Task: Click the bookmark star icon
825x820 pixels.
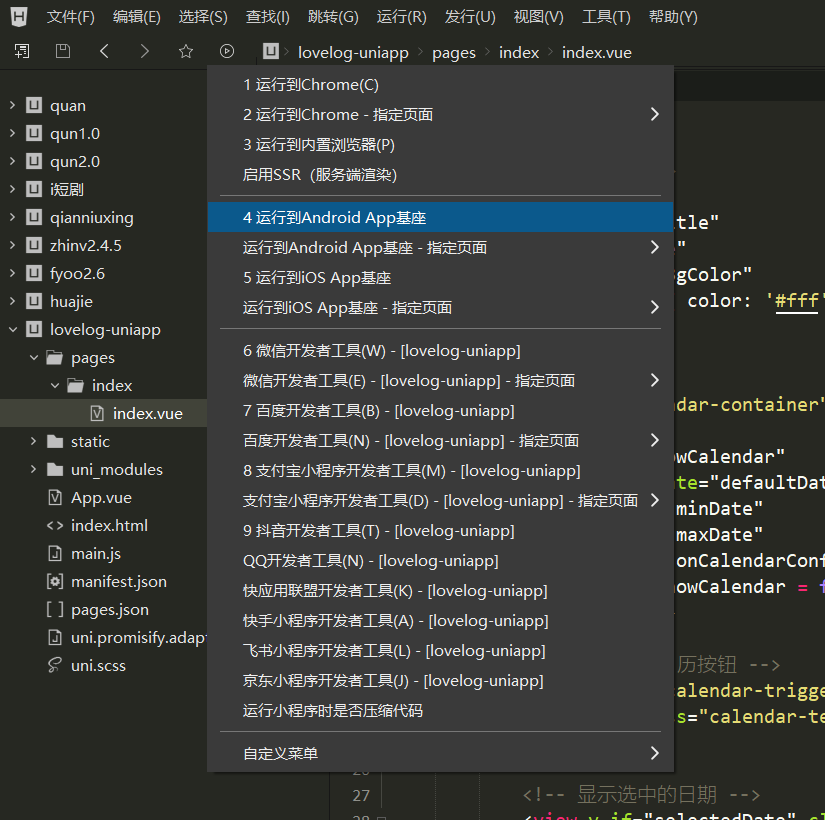Action: pos(186,52)
